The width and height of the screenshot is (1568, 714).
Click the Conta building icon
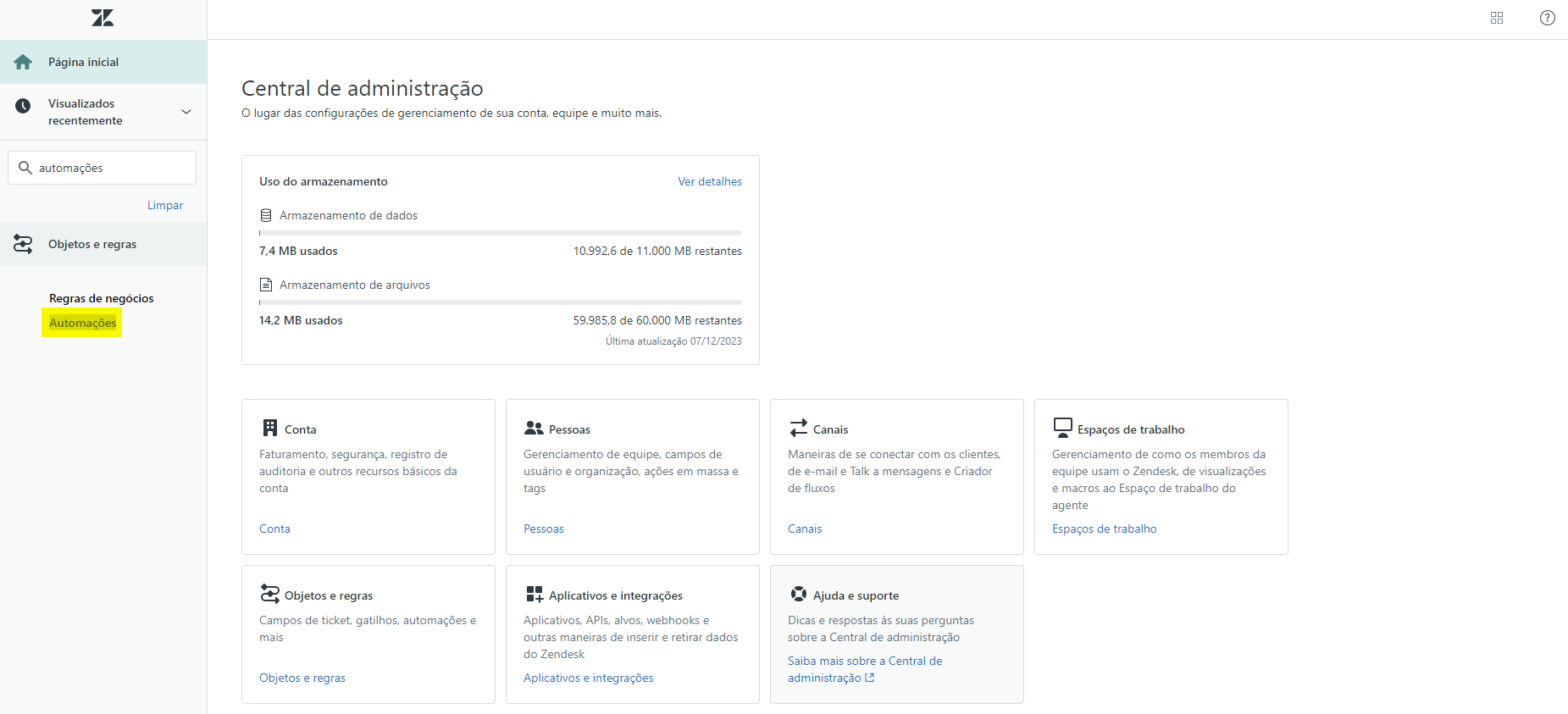coord(270,428)
